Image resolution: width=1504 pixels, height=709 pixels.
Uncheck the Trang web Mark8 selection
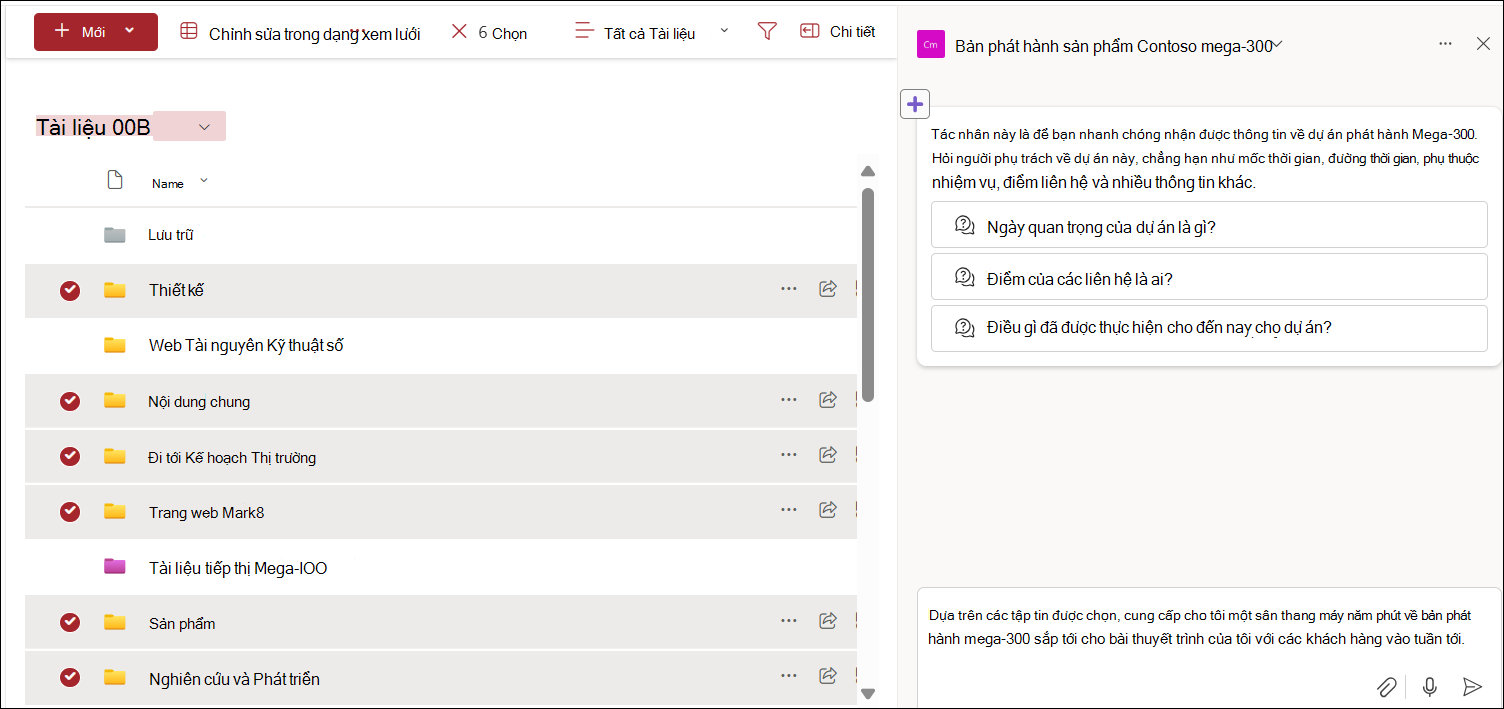click(x=70, y=512)
